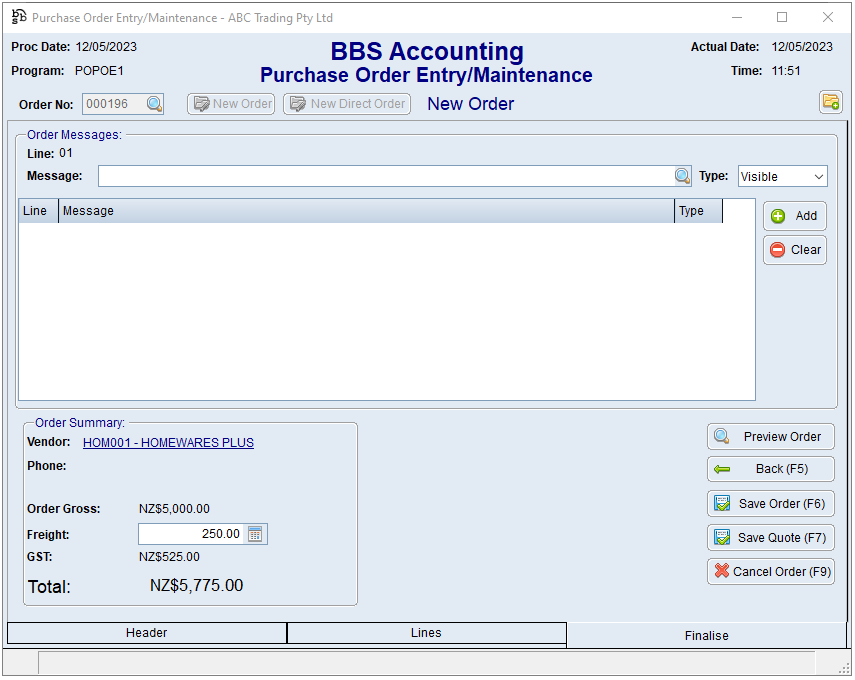Preview the order
The image size is (855, 680).
coord(770,437)
